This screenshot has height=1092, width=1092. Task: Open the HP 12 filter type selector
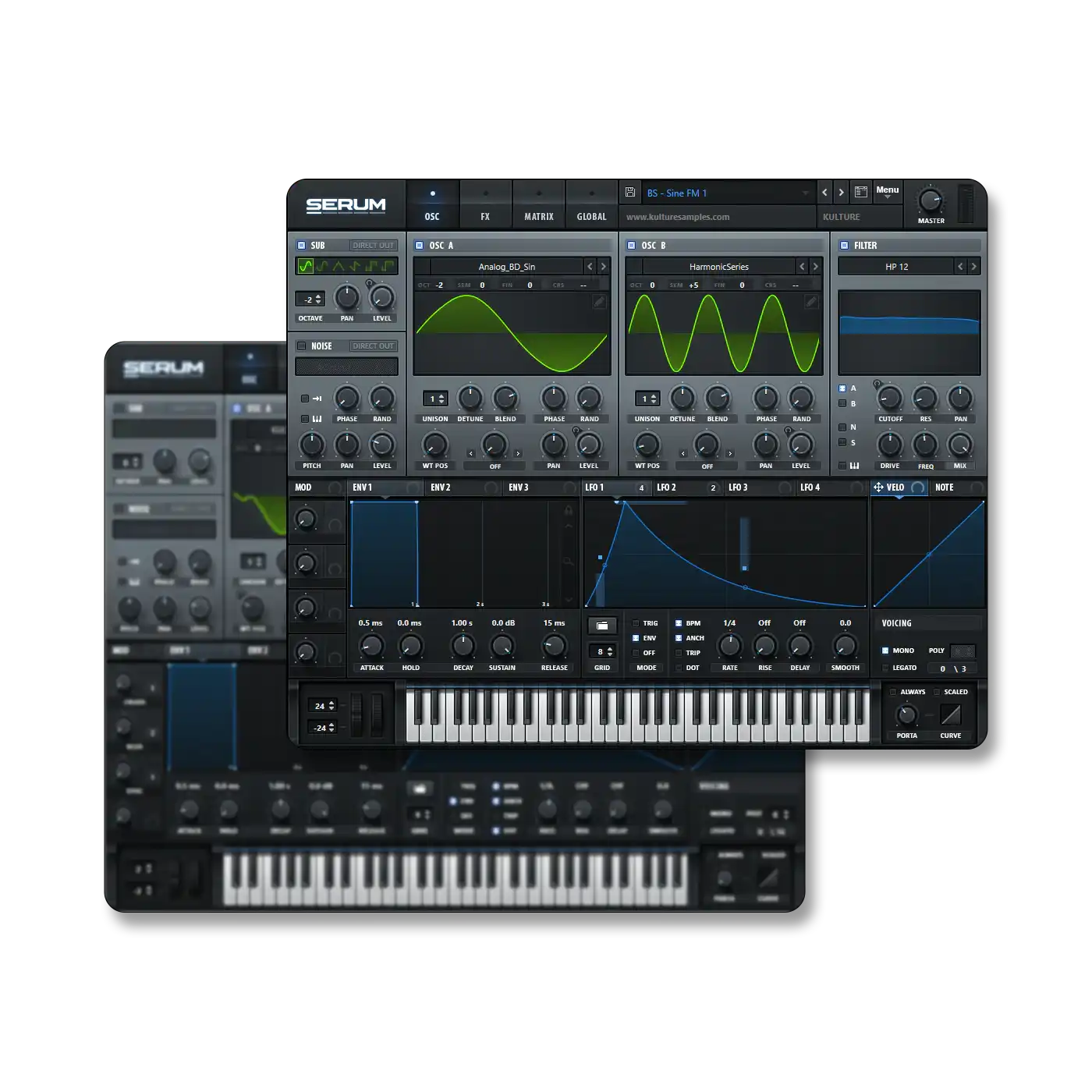(x=896, y=267)
